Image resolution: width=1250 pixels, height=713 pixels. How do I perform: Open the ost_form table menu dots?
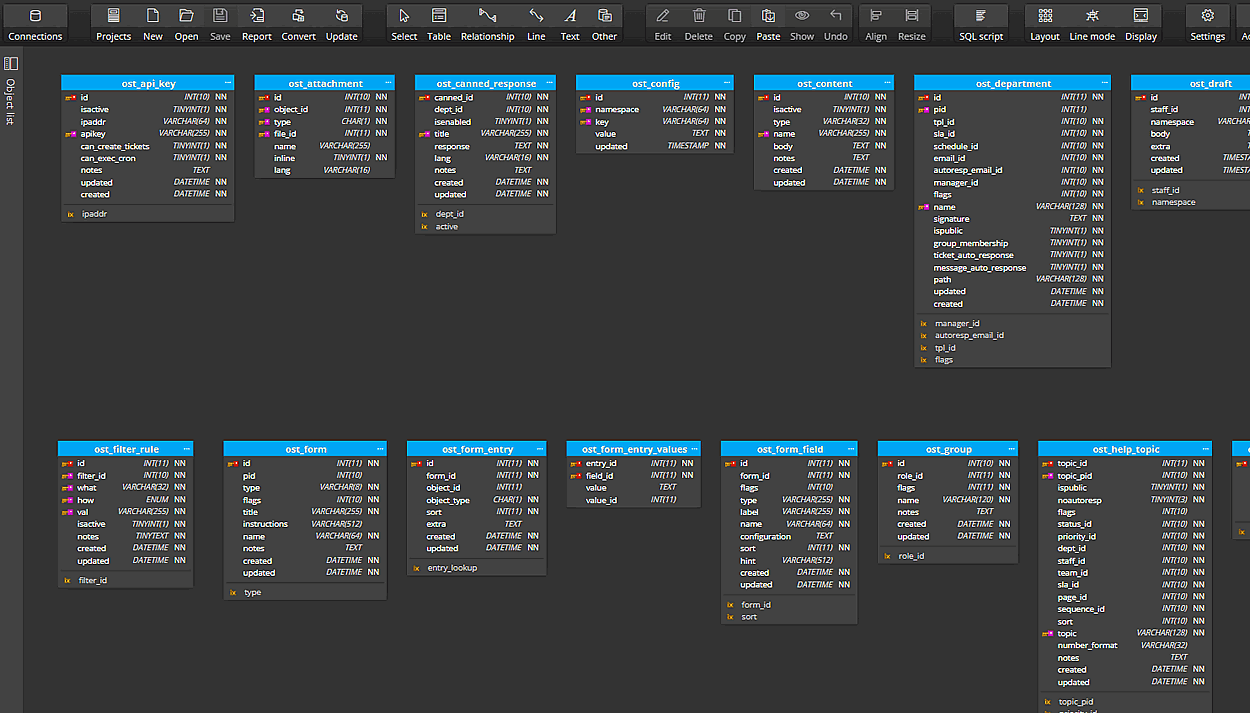click(380, 449)
